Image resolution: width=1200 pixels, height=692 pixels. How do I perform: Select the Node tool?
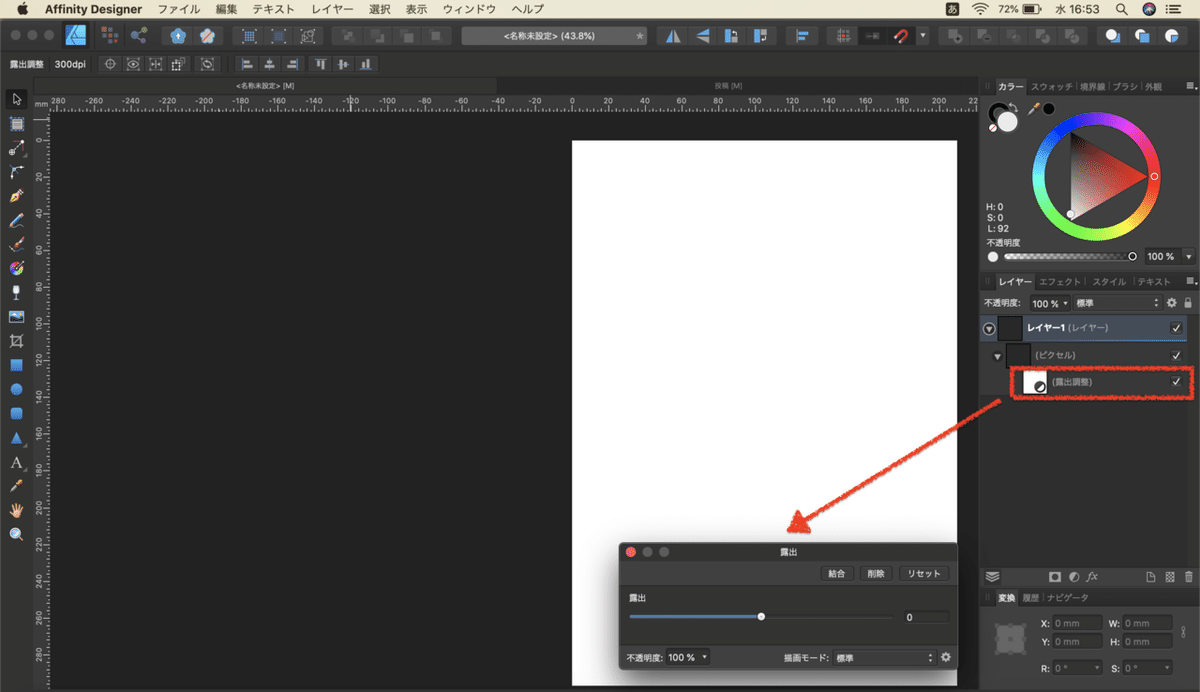(x=16, y=148)
